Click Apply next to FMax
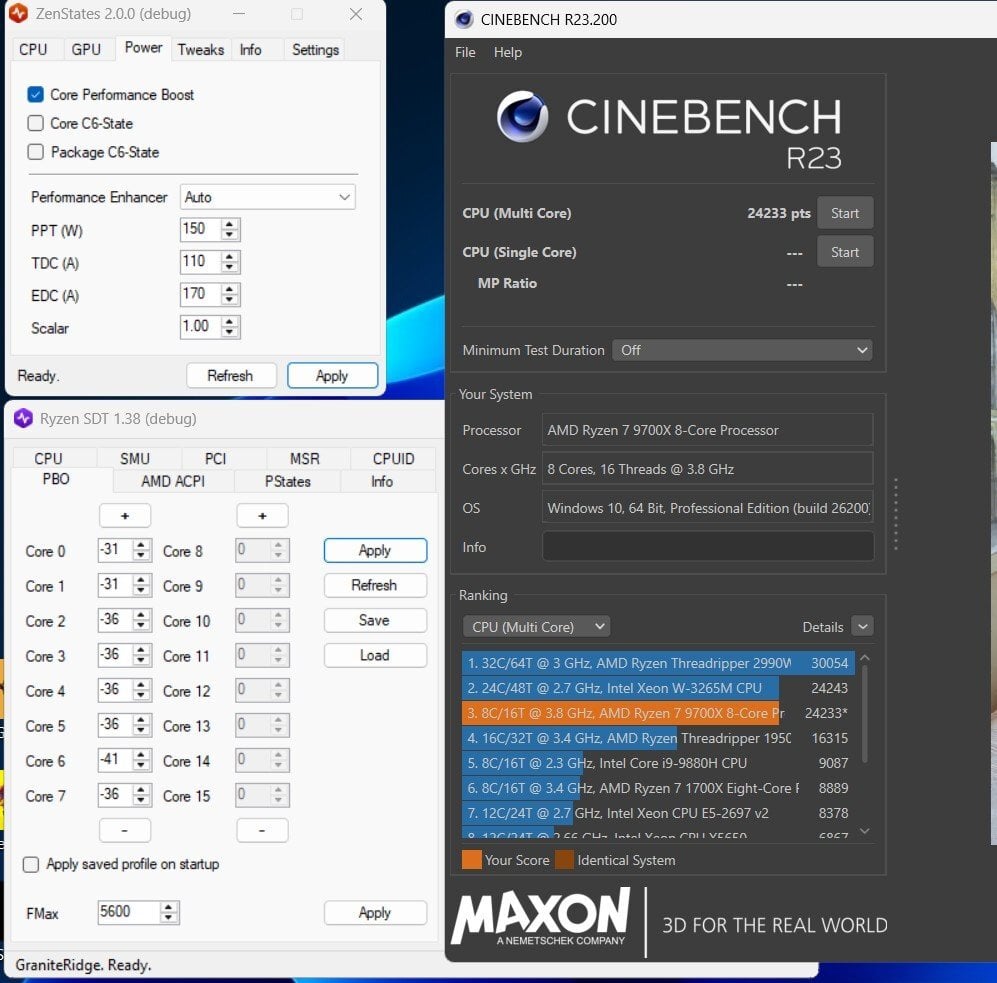 [x=375, y=913]
